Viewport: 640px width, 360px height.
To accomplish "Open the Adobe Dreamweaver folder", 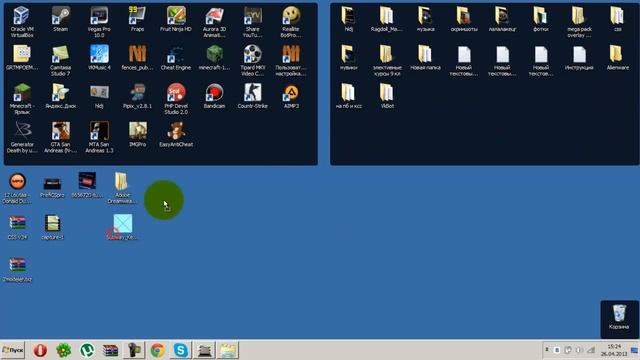I will click(x=121, y=182).
